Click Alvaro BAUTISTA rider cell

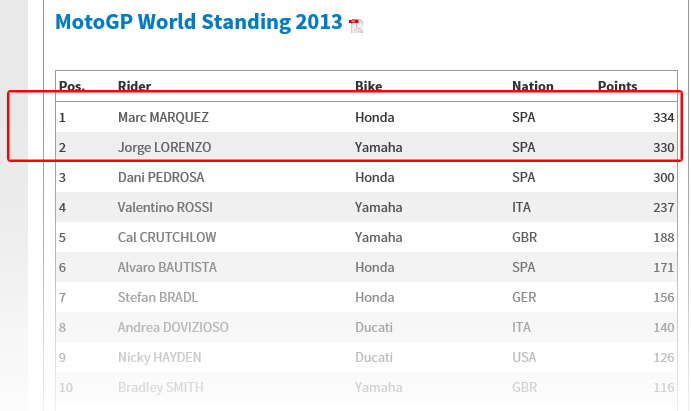pyautogui.click(x=167, y=267)
